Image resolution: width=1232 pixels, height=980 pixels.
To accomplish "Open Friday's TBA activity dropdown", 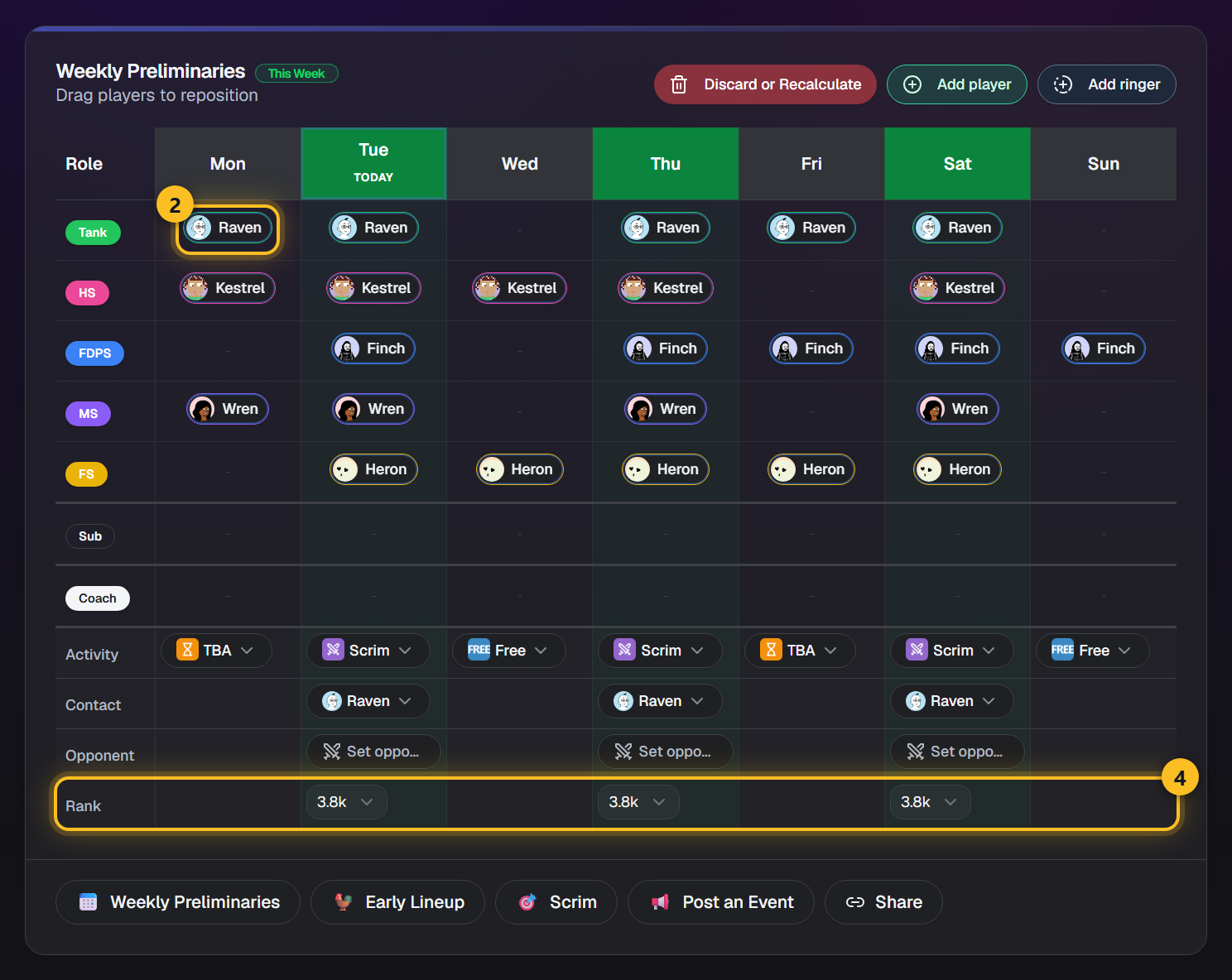I will 800,651.
